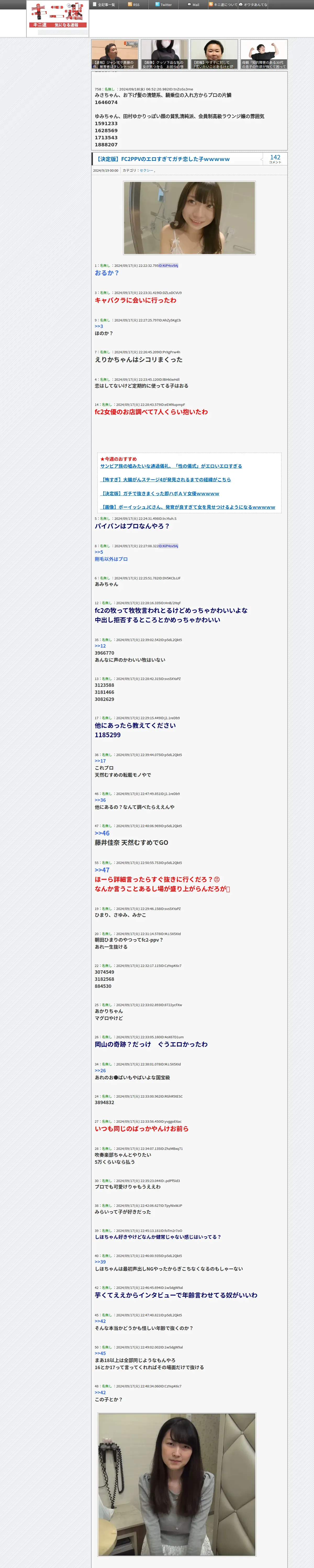Click the text パイパンはプロなんやろ？
The height and width of the screenshot is (1568, 314).
coord(132,526)
